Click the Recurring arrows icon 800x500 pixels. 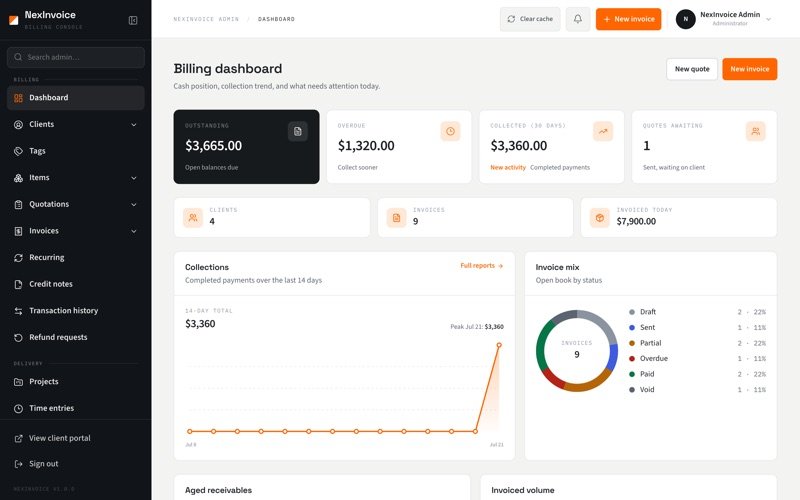[18, 258]
